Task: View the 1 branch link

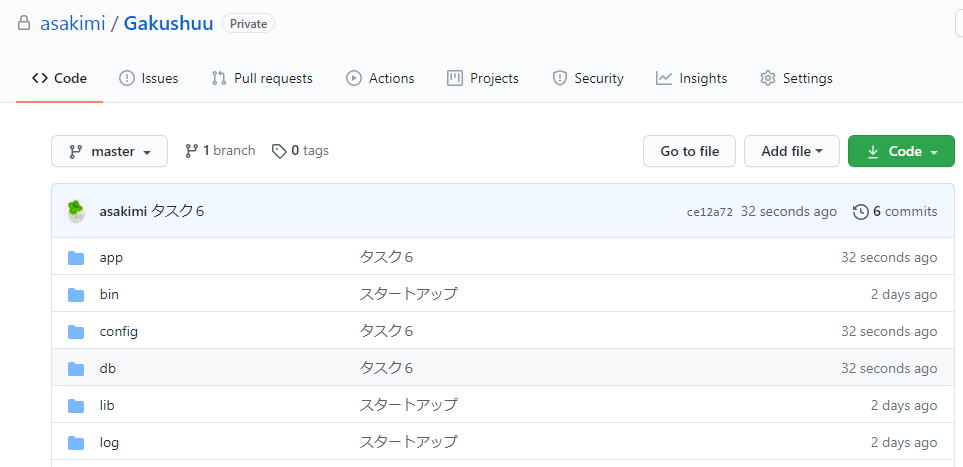Action: point(220,151)
